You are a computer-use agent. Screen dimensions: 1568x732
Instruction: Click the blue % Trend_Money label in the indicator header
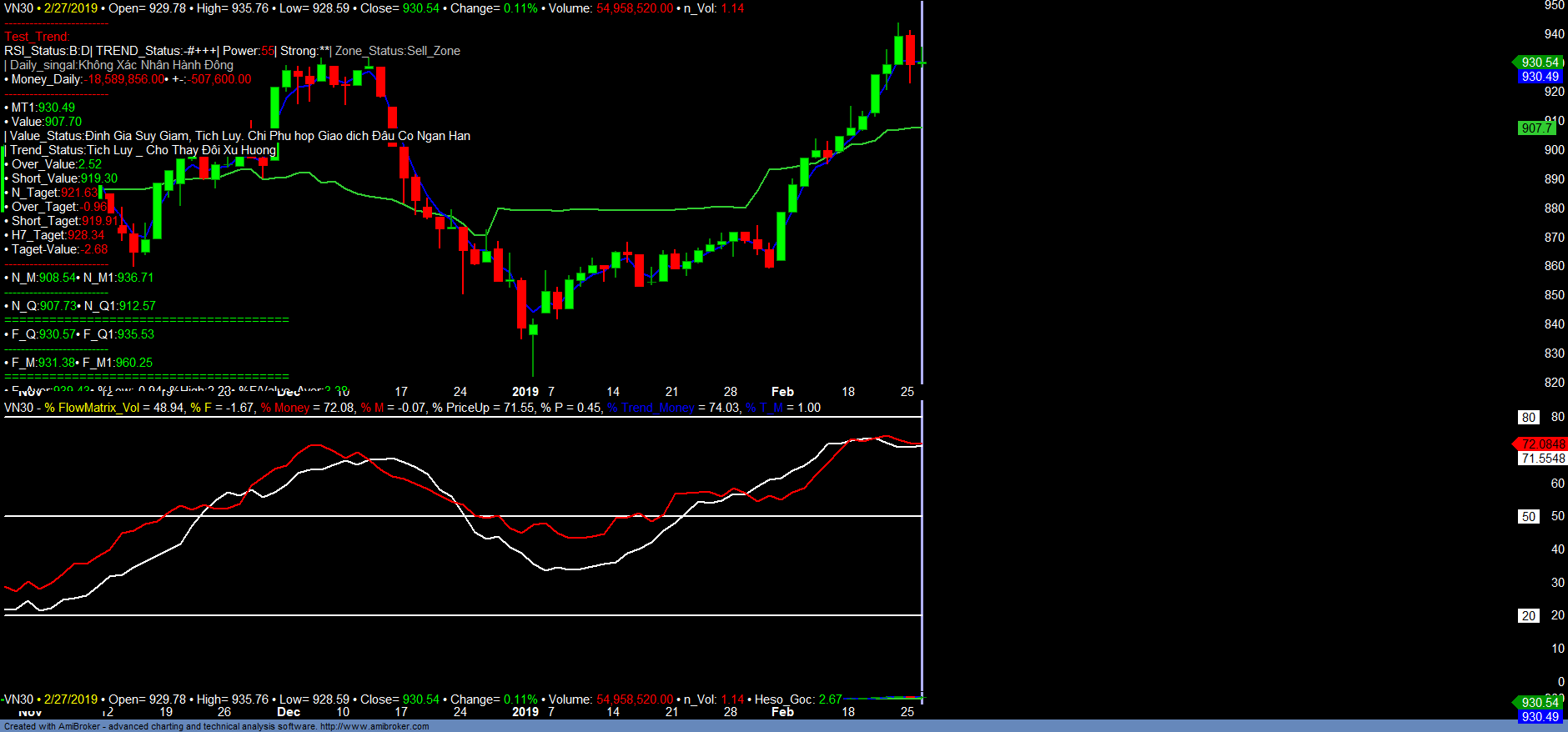(x=651, y=408)
